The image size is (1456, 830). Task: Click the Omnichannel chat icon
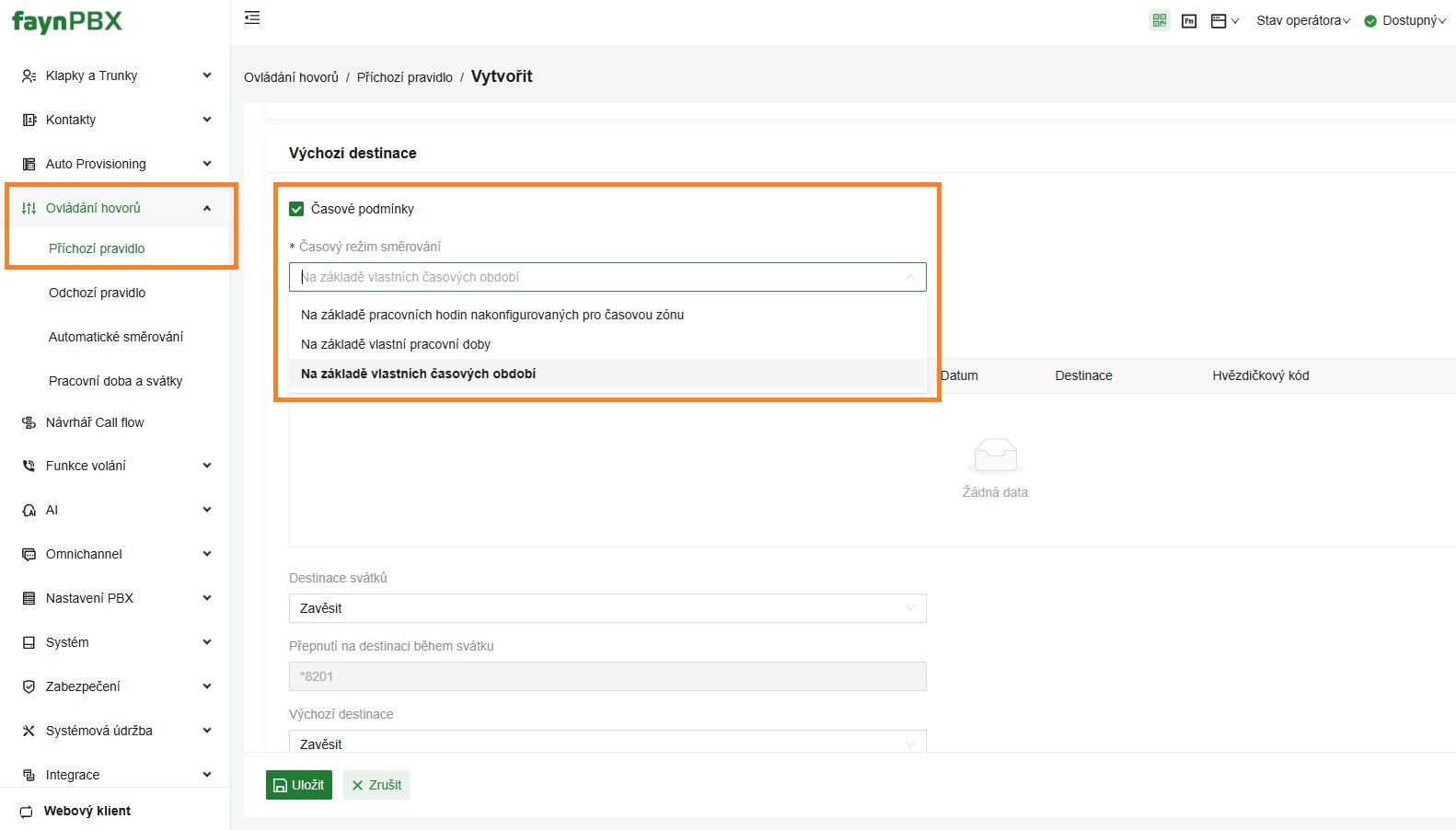tap(29, 555)
